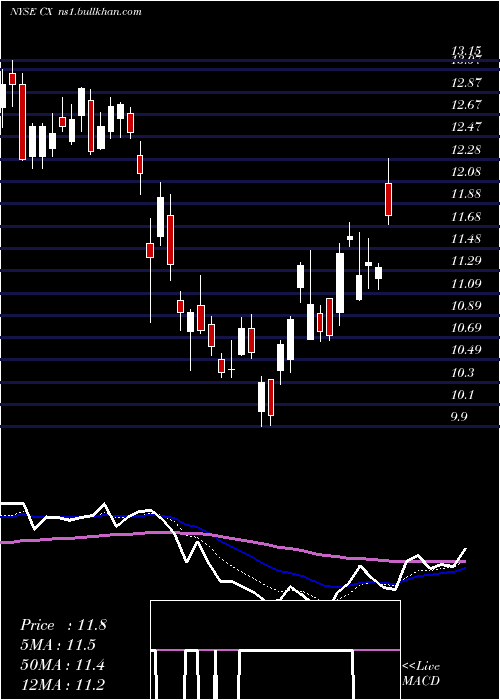Click the NYSE CX ns1.bullkhan.com title text
The height and width of the screenshot is (700, 500).
[x=75, y=12]
